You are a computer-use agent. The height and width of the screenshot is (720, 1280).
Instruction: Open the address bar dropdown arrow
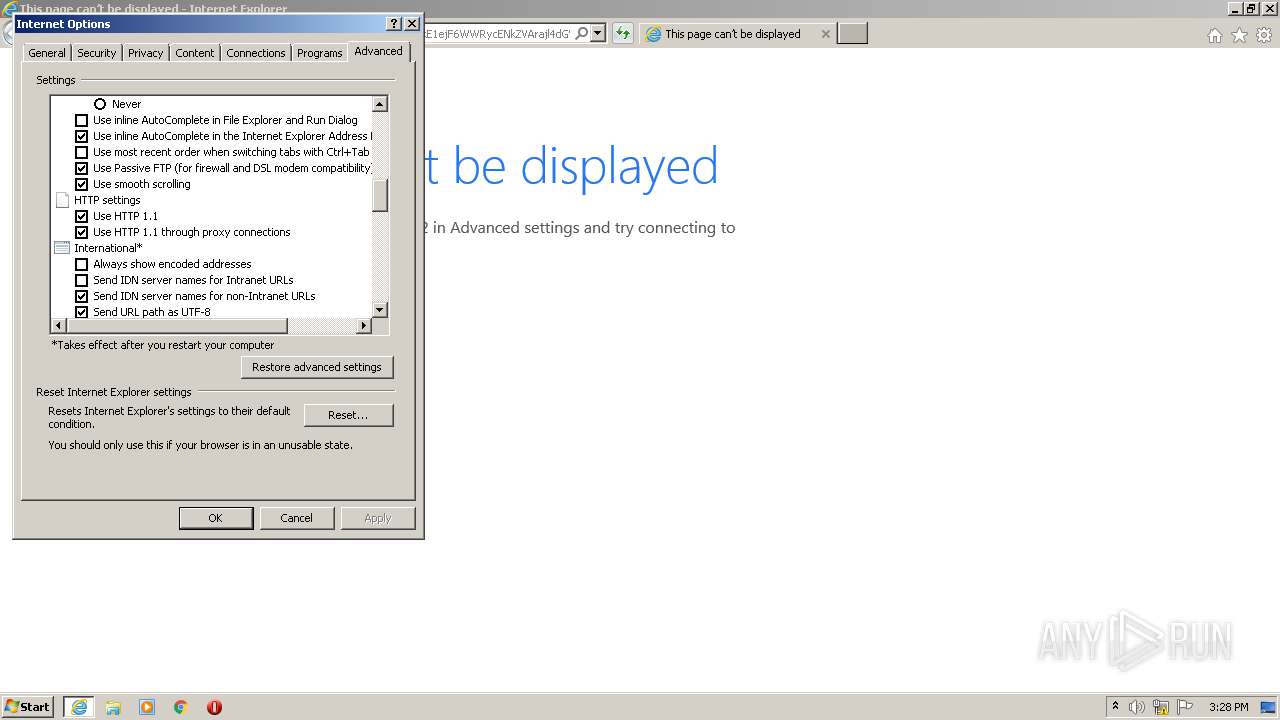point(598,33)
